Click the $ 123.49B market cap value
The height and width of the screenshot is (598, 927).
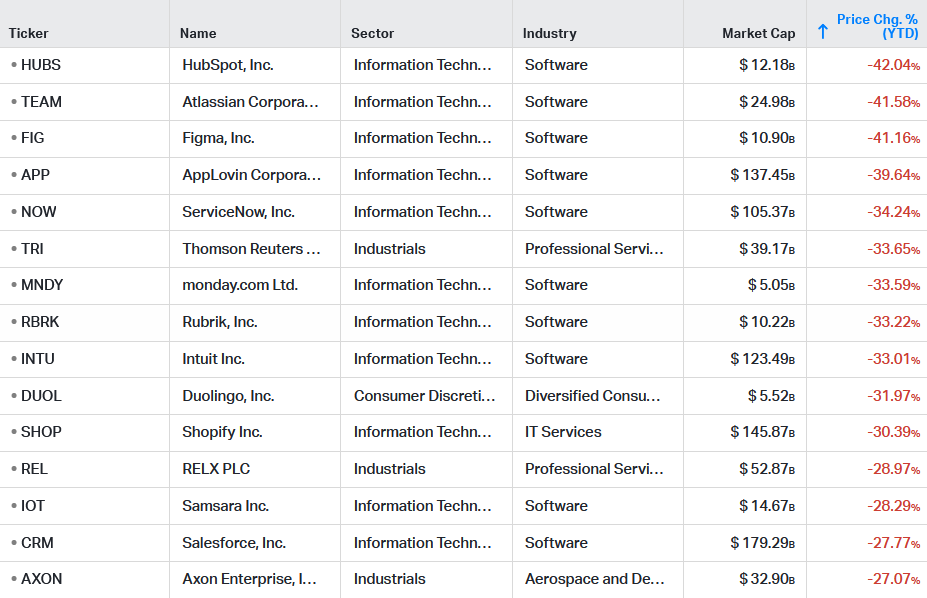coord(763,359)
